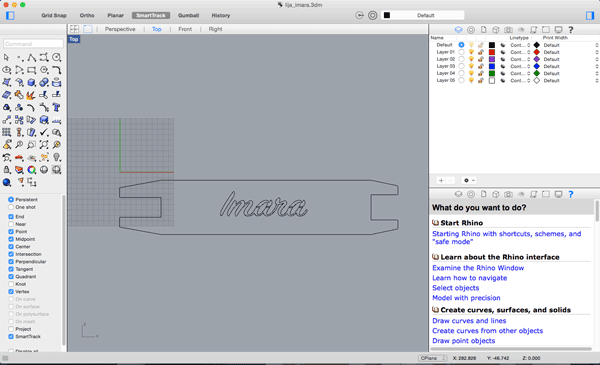Open Linetype dropdown for Layer 04
This screenshot has height=365, width=600.
tap(520, 73)
